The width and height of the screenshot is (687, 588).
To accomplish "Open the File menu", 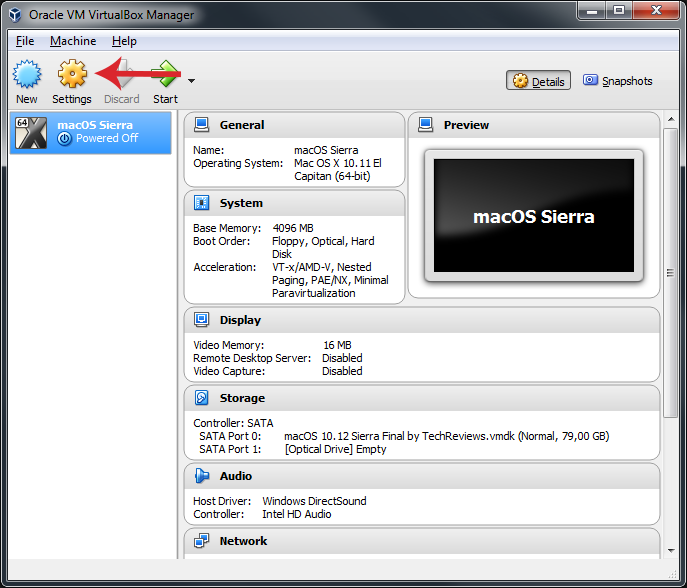I will (x=25, y=41).
